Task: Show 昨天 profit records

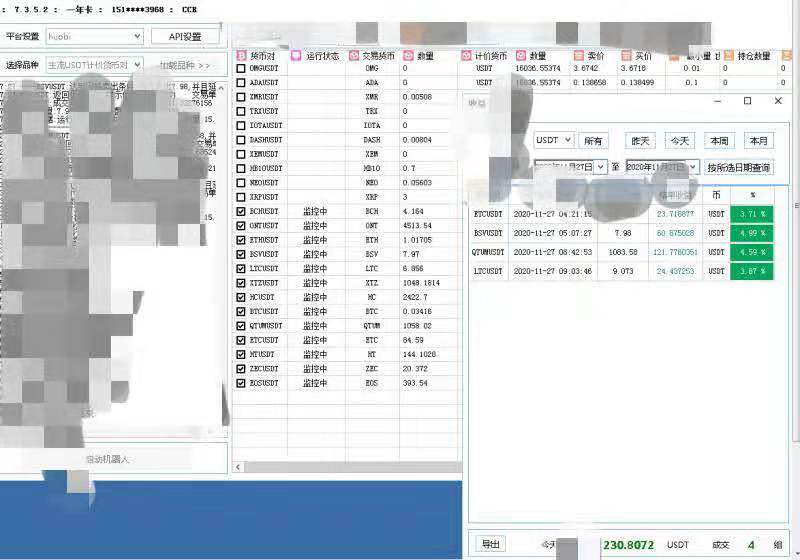Action: [x=640, y=141]
